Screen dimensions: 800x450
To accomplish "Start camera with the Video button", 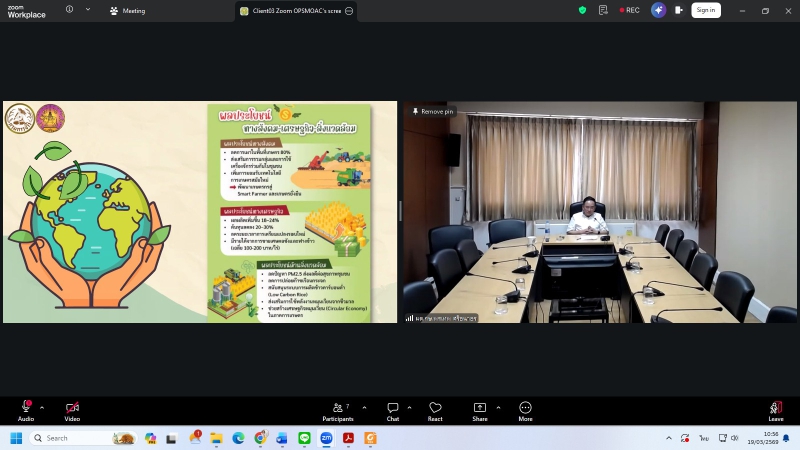I will pos(72,407).
